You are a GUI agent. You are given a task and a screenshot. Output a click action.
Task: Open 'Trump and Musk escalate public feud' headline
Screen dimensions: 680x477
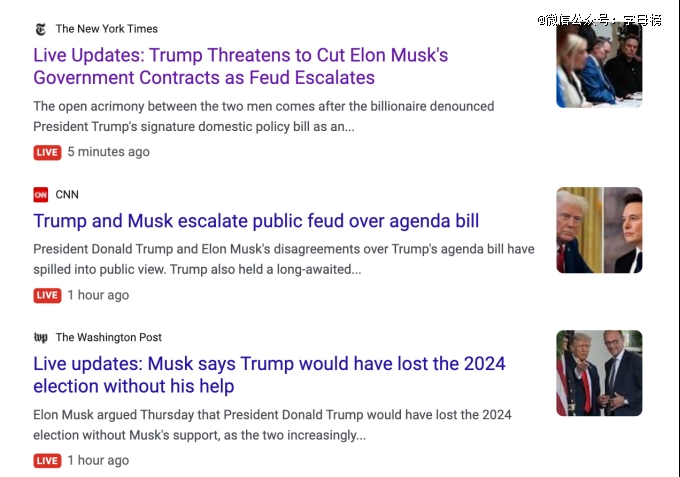tap(256, 221)
